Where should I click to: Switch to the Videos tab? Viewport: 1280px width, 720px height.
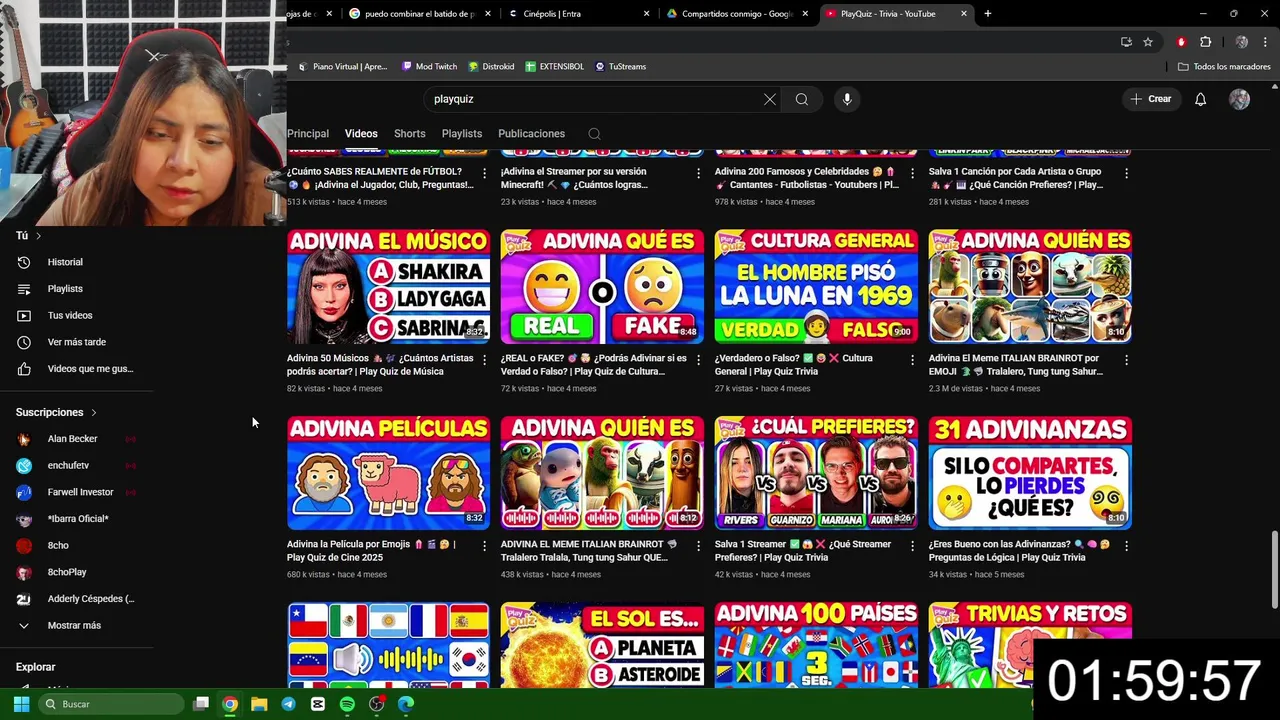[x=361, y=134]
